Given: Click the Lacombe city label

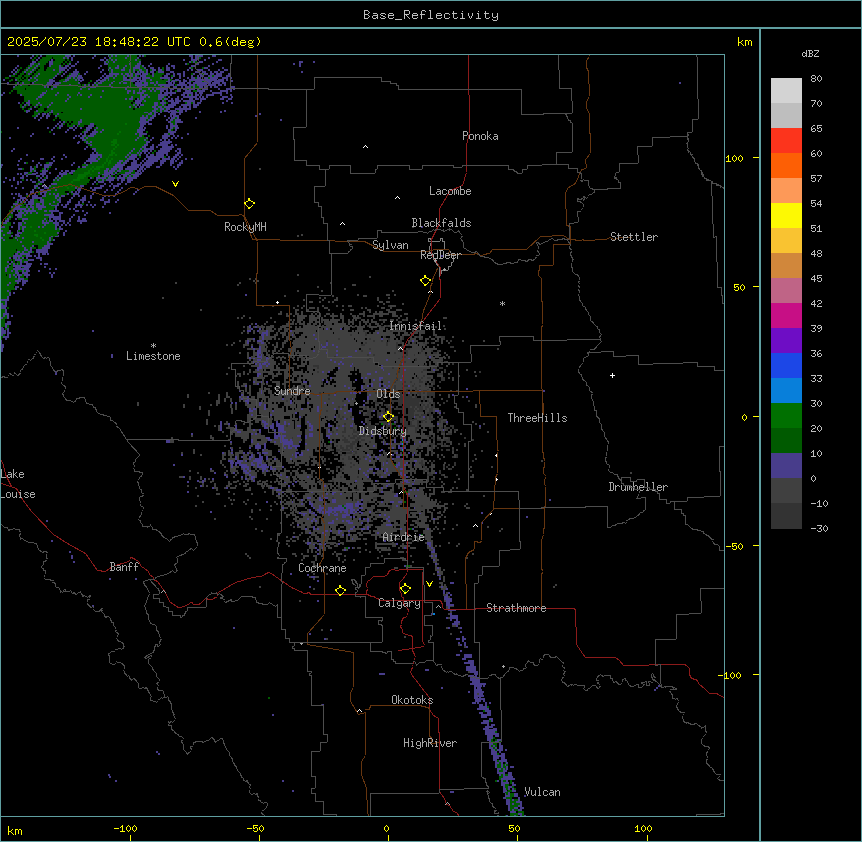Looking at the screenshot, I should click(450, 191).
